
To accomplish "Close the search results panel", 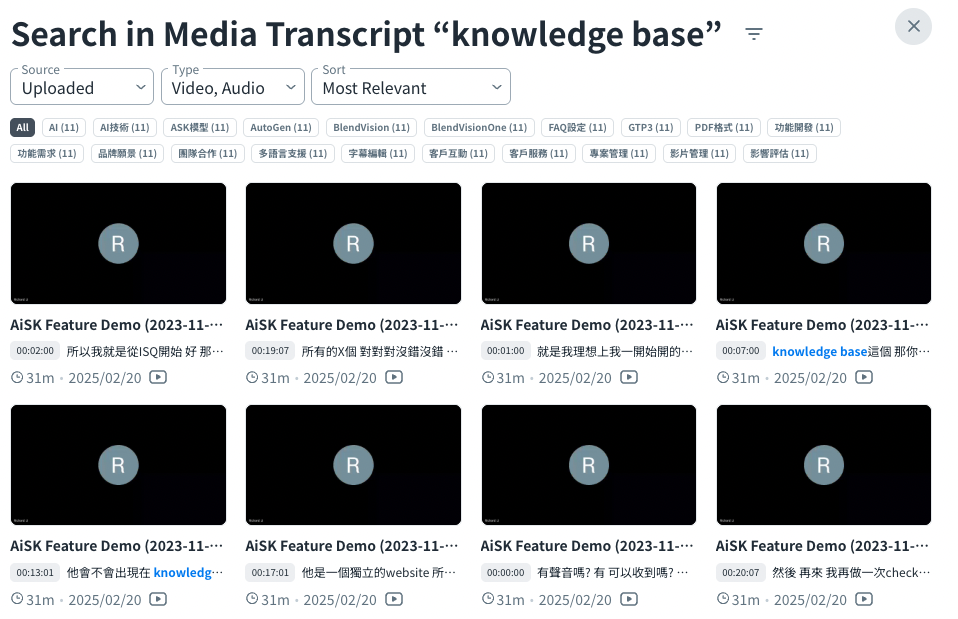I will pos(913,26).
